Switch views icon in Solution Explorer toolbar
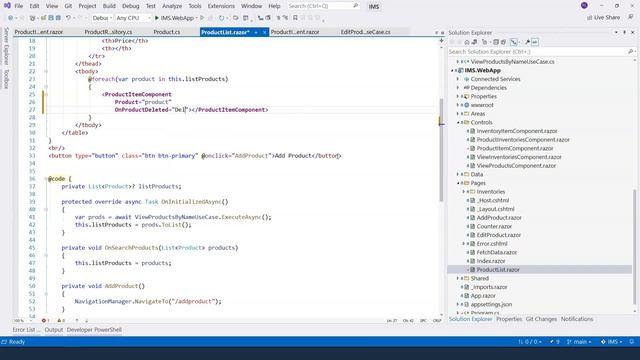640x360 pixels. (475, 42)
